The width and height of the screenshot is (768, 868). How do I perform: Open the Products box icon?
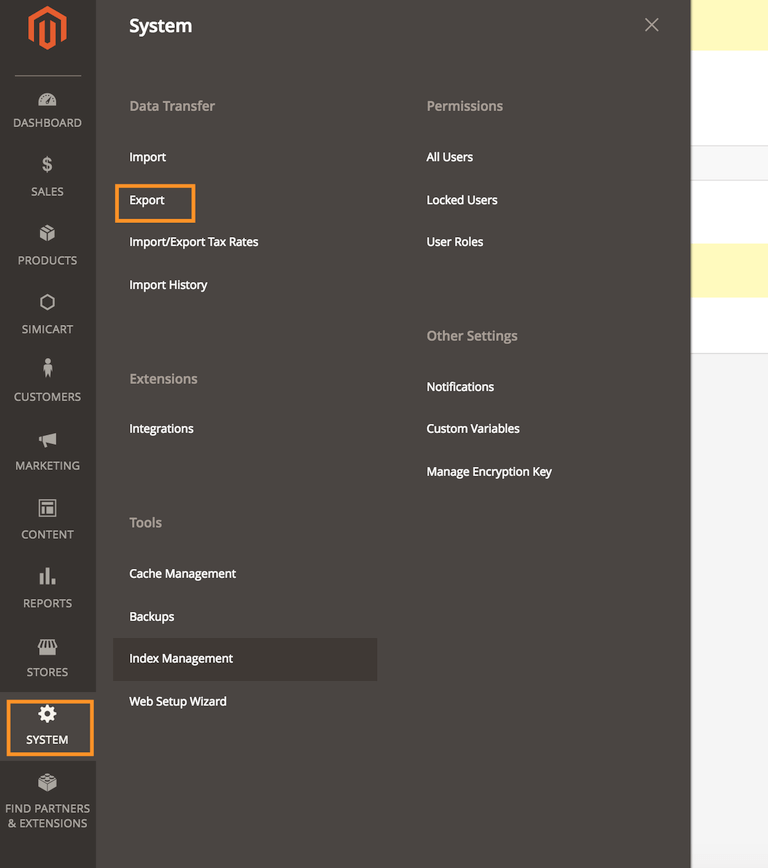(47, 233)
